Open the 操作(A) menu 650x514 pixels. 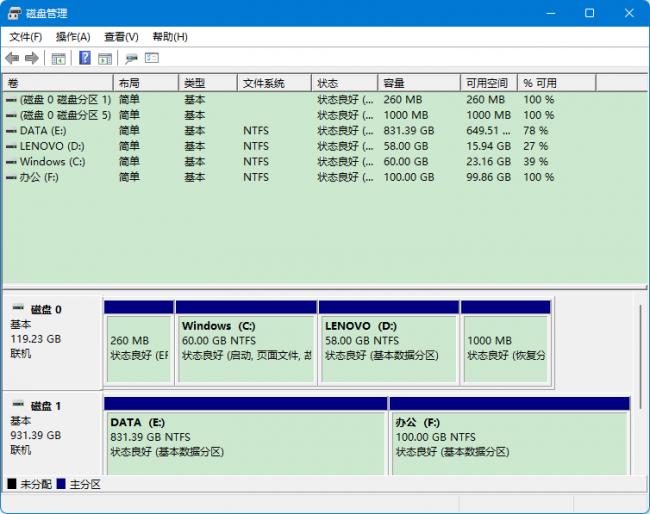pyautogui.click(x=73, y=37)
